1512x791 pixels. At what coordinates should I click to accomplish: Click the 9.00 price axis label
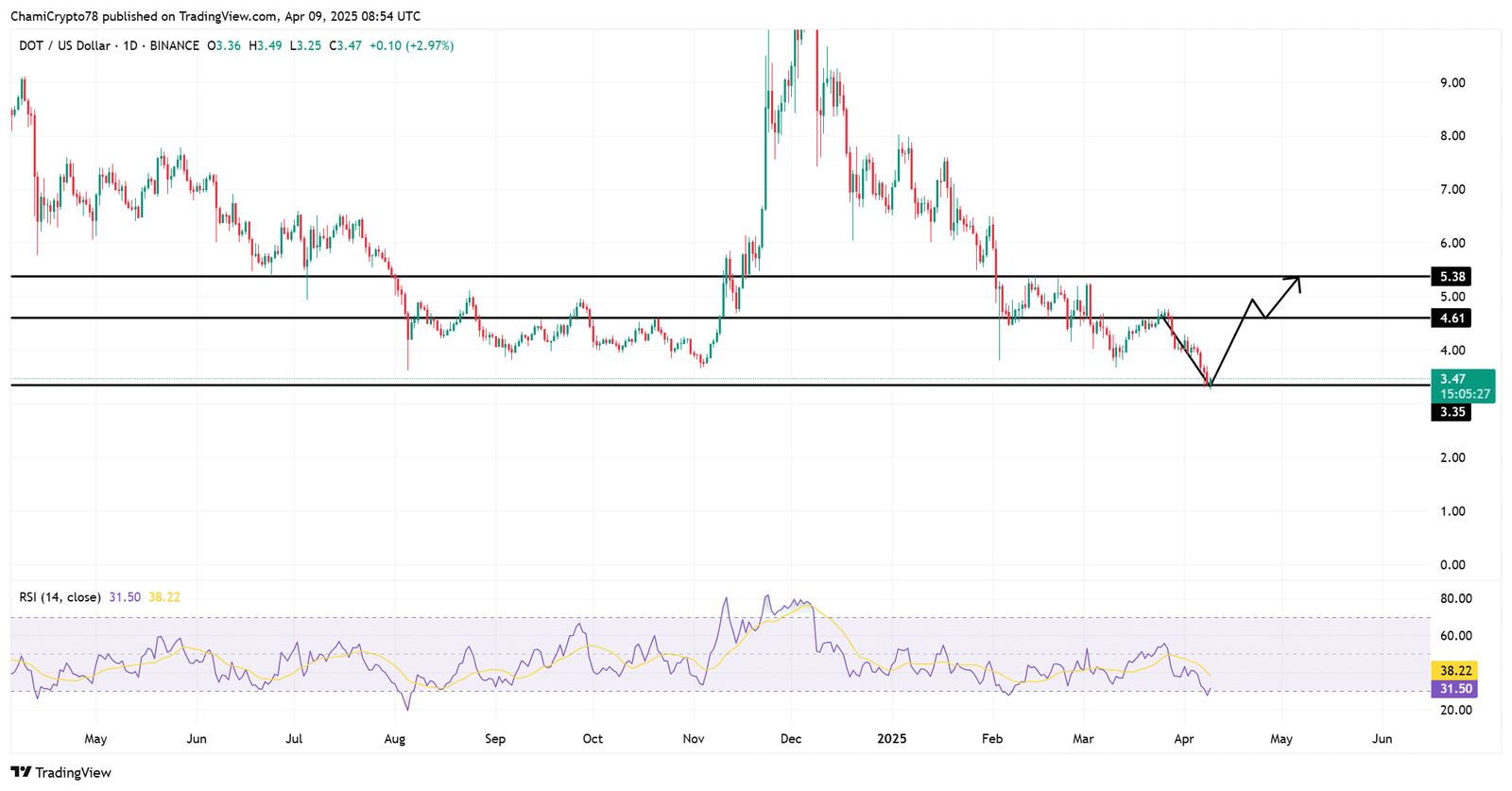[x=1452, y=83]
